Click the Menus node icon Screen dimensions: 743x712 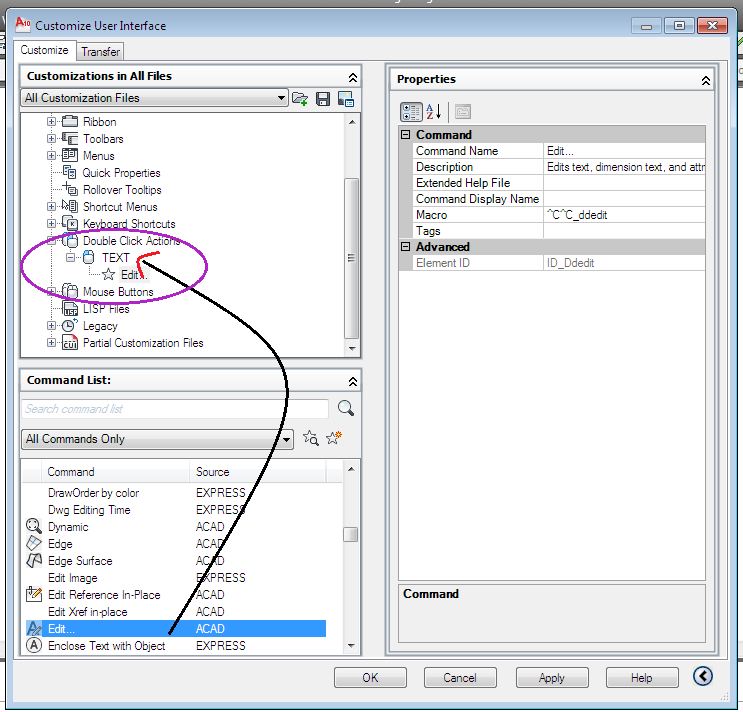point(70,155)
